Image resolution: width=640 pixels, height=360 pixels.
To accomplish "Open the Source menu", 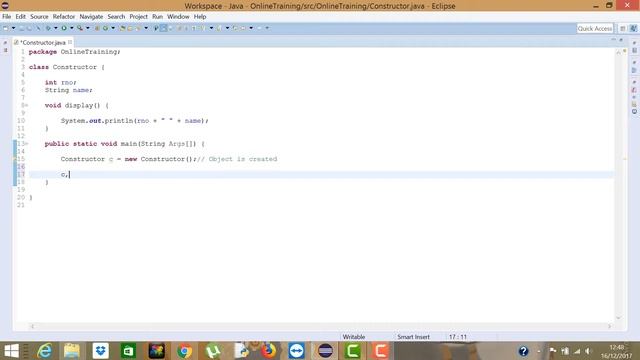I will pyautogui.click(x=39, y=17).
